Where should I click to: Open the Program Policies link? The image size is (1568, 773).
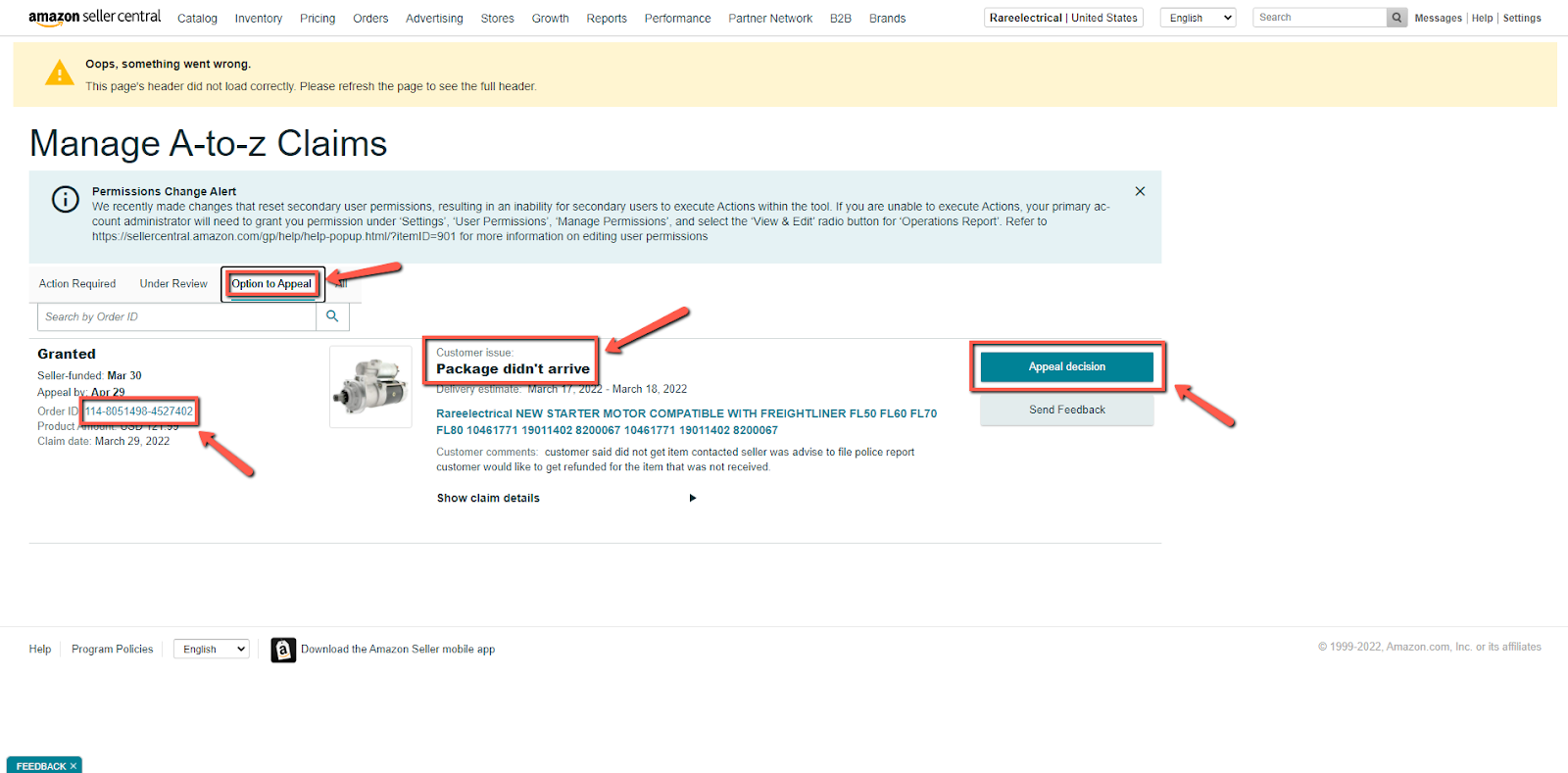click(x=113, y=649)
